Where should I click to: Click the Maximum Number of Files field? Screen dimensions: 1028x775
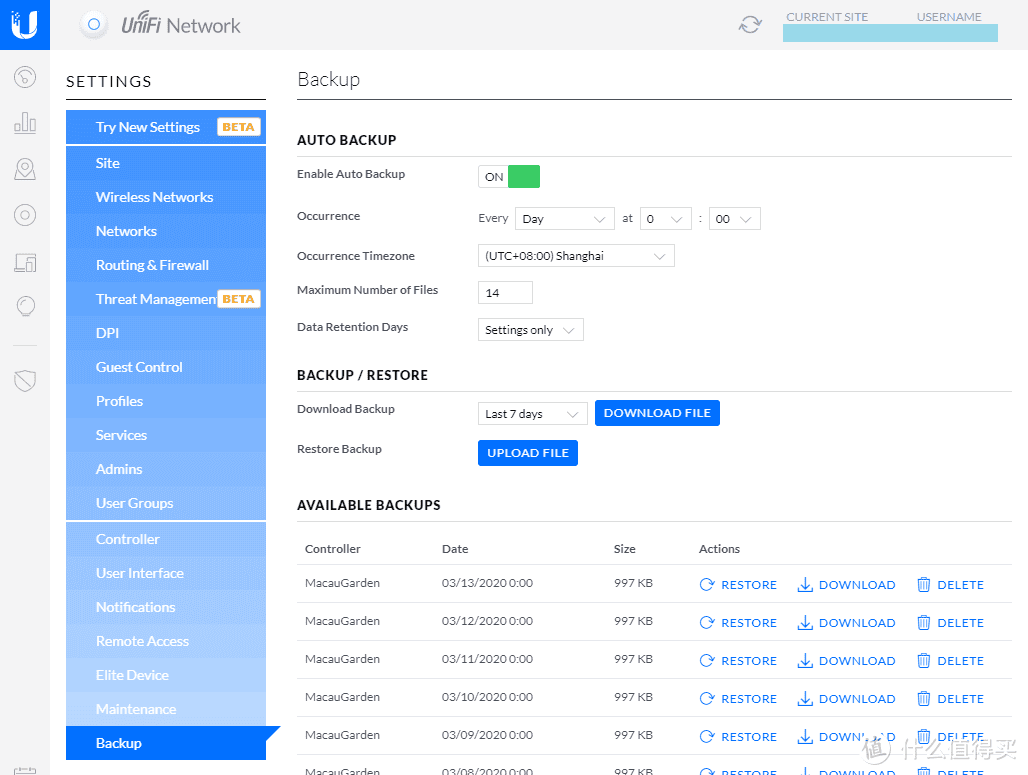pos(505,293)
